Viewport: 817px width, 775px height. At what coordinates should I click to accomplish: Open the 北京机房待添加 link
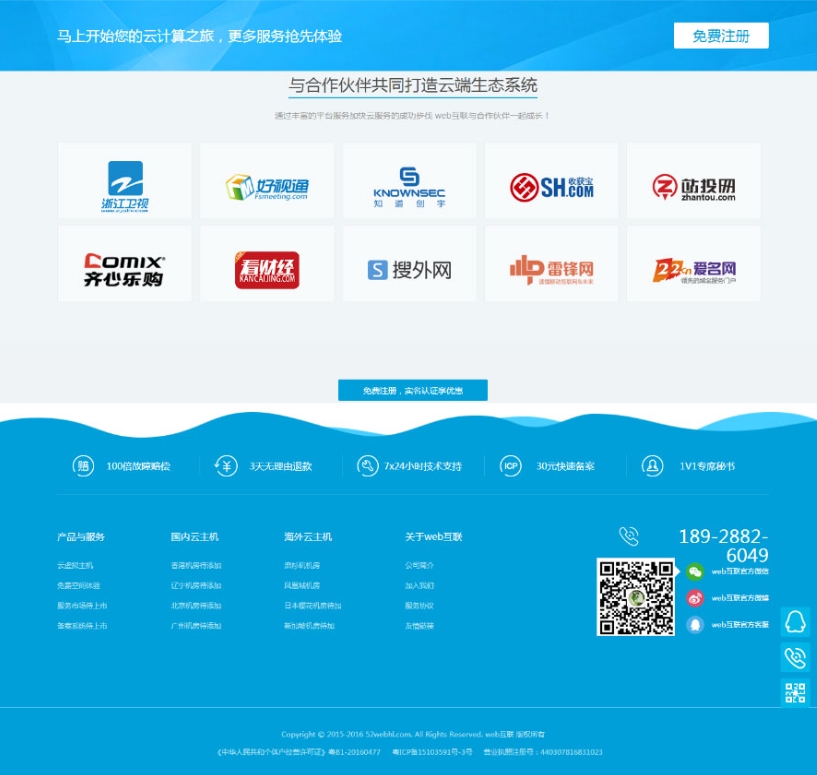click(196, 606)
